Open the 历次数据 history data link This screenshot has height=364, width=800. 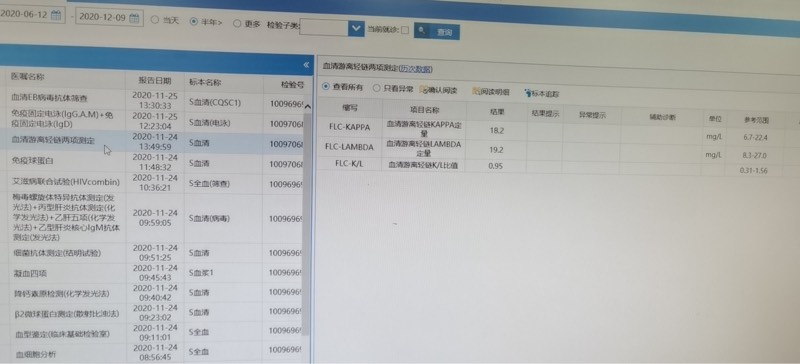tap(415, 69)
